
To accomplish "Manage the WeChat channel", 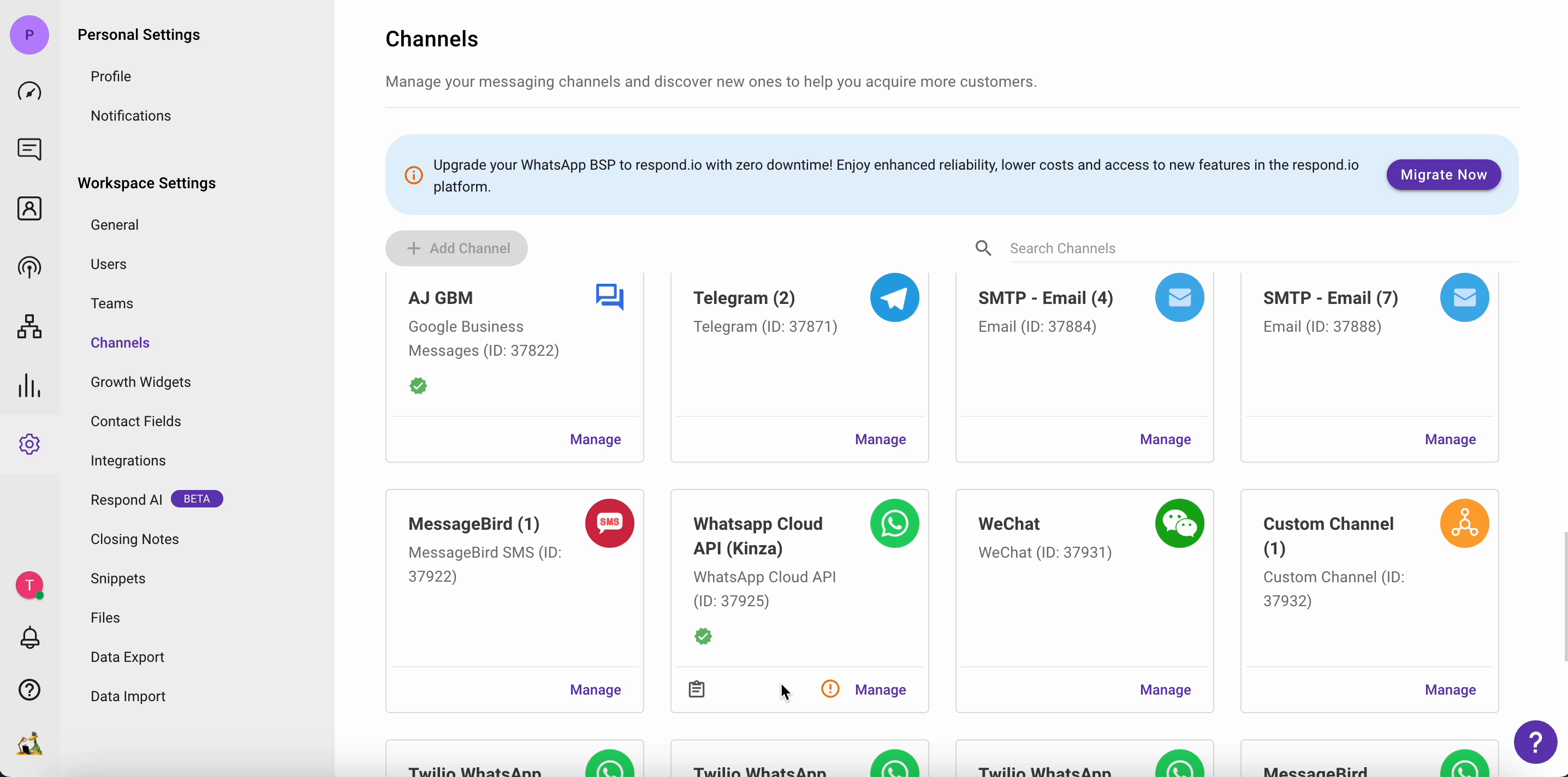I will coord(1165,689).
